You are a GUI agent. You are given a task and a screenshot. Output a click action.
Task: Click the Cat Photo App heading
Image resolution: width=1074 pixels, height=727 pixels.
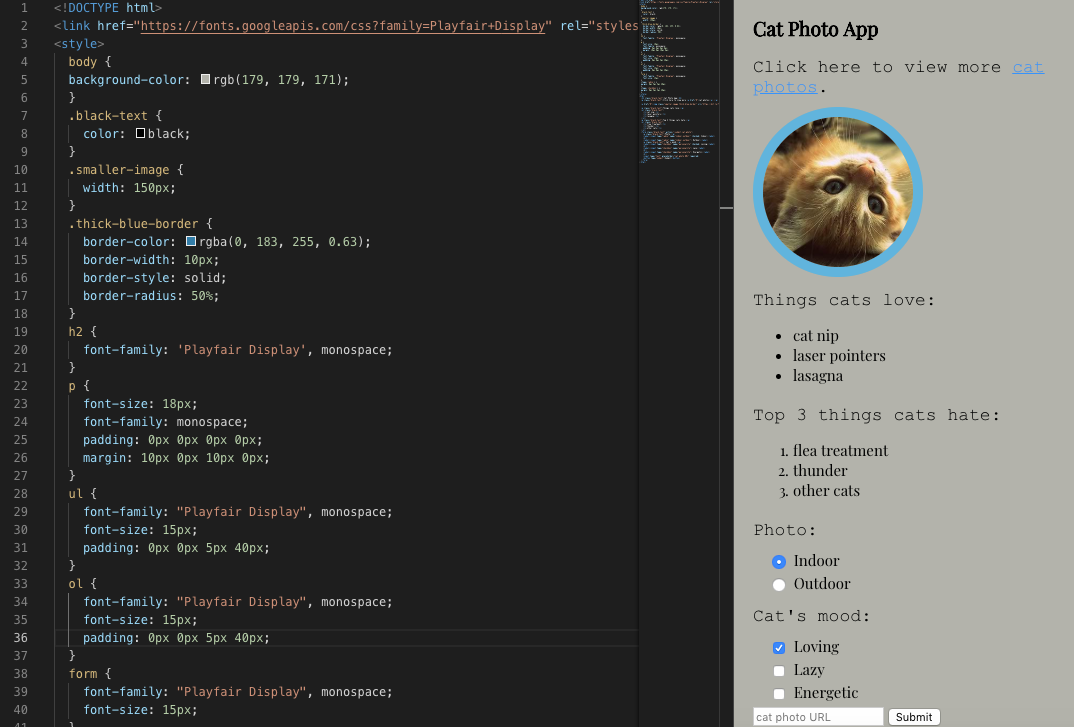click(815, 30)
